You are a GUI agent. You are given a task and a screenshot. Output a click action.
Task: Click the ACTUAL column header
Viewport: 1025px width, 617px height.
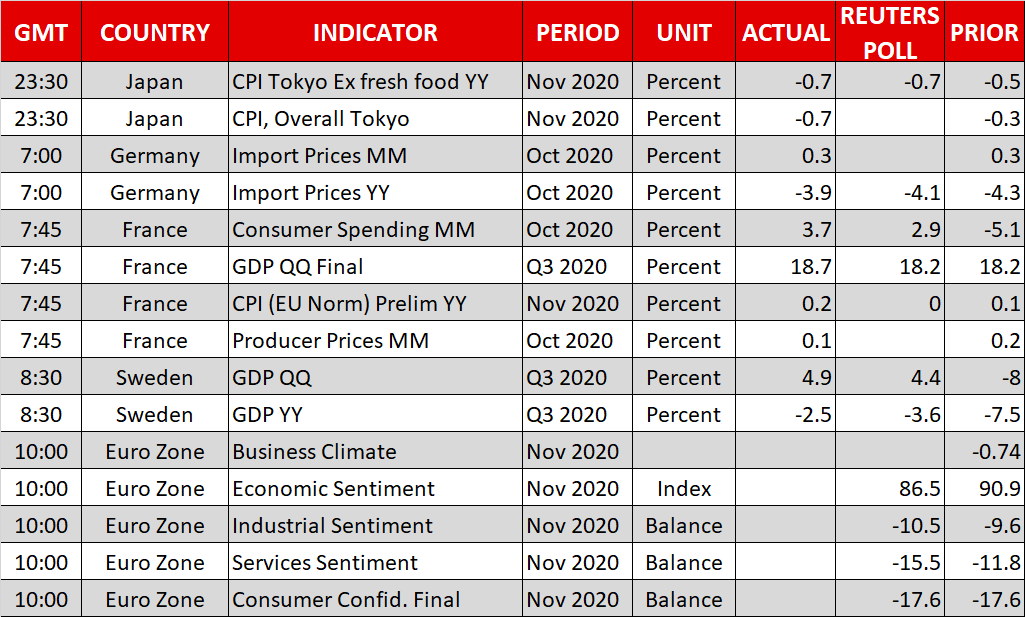tap(786, 32)
